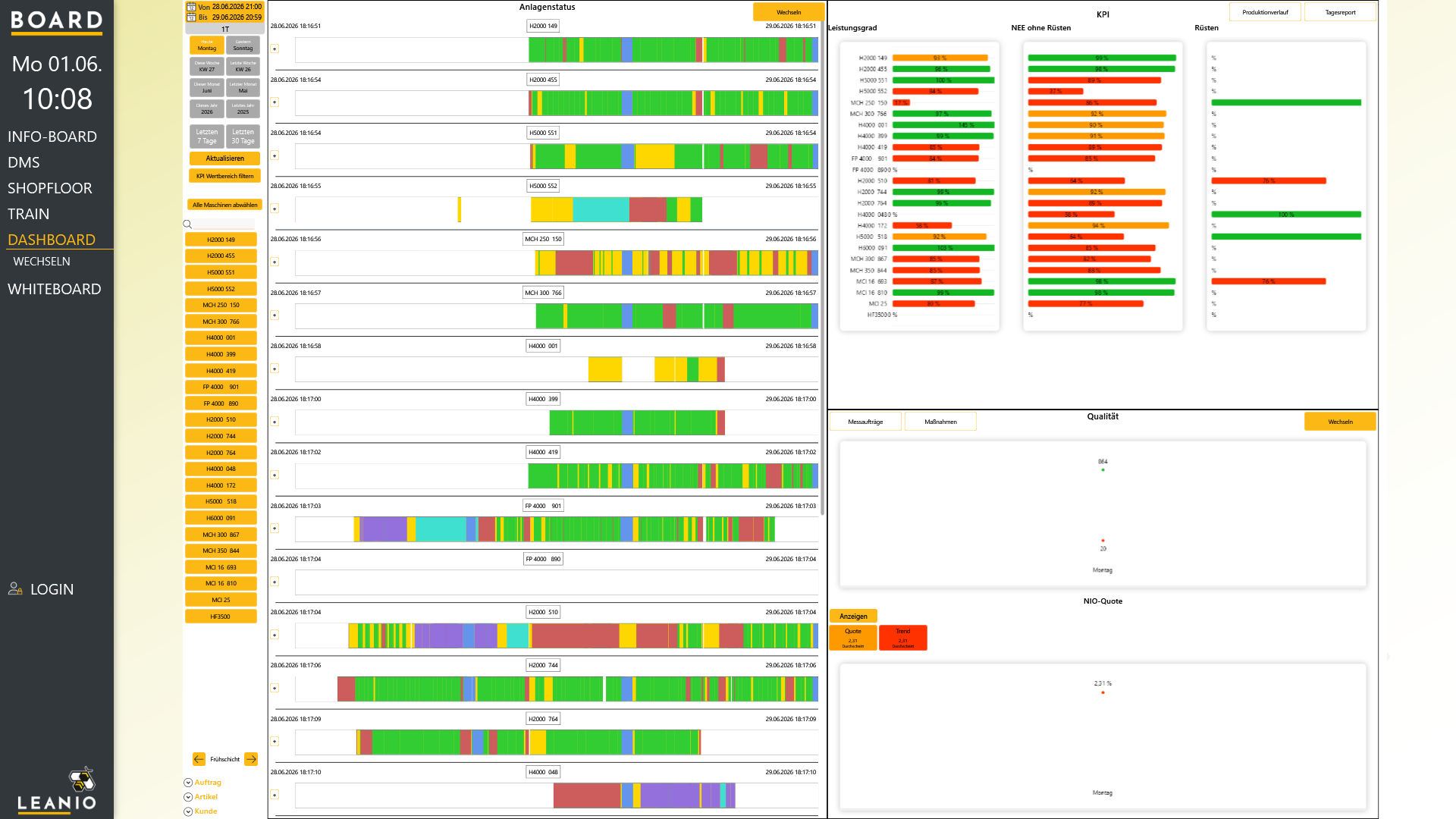
Task: Expand H4000 419 timeline row
Action: point(275,475)
